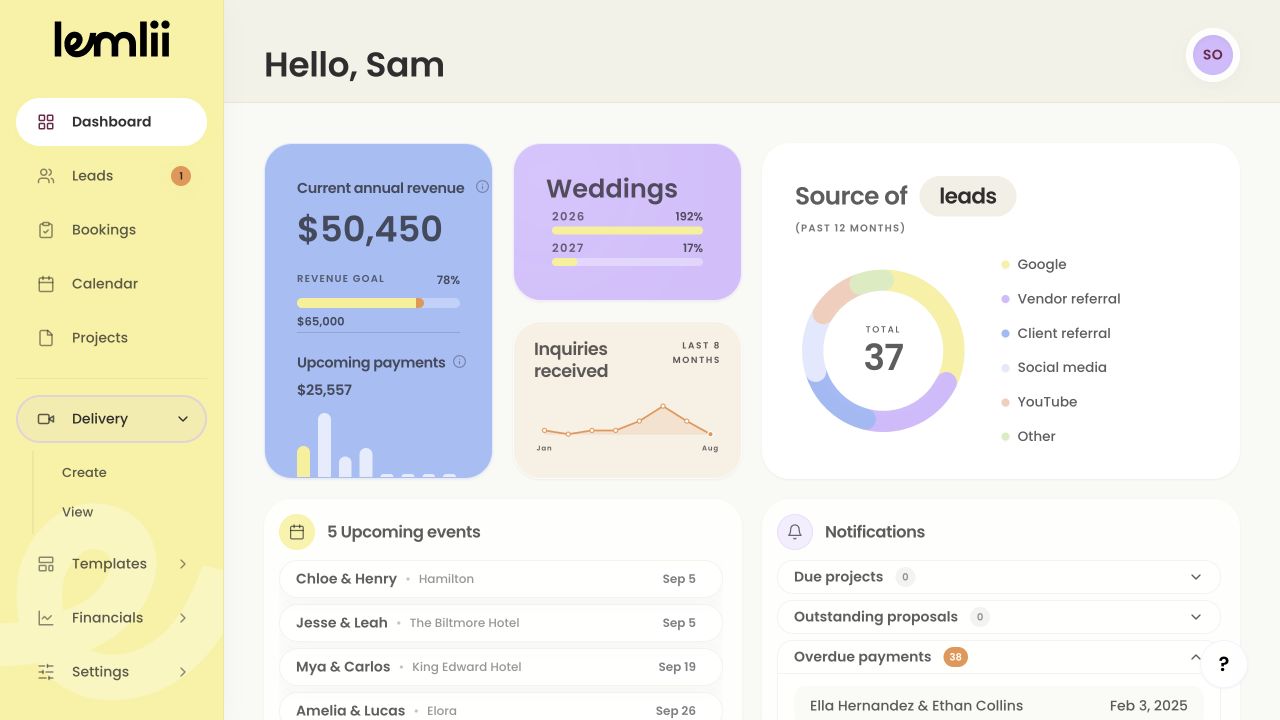Click the Leads notification badge
Screen dimensions: 1280x720
[181, 176]
